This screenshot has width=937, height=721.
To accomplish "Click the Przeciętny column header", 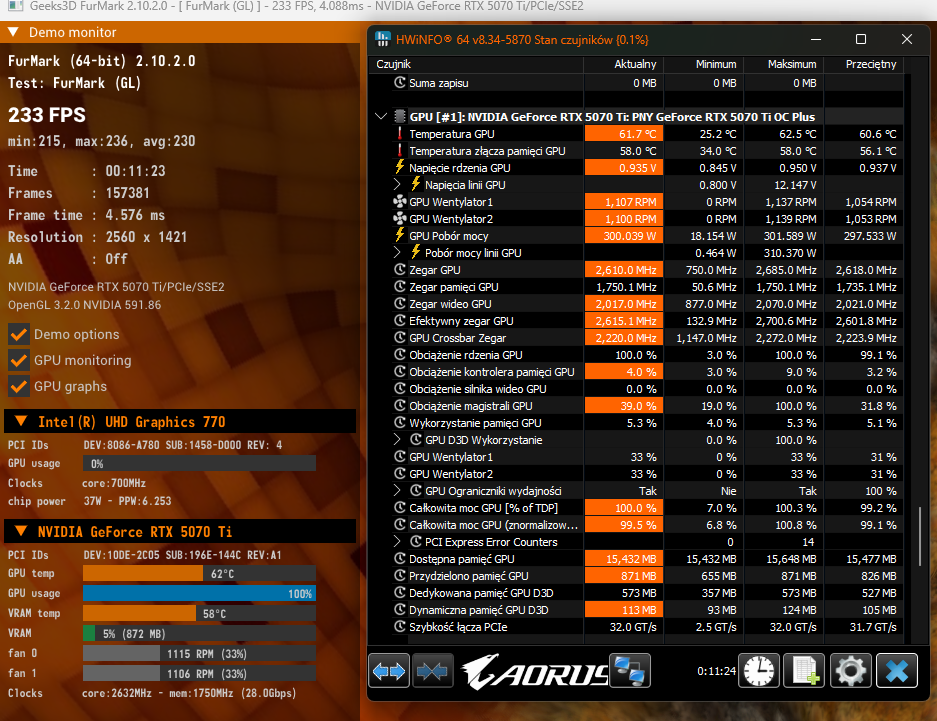I will (863, 64).
